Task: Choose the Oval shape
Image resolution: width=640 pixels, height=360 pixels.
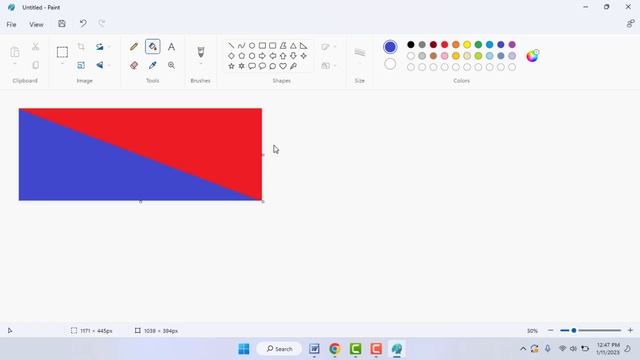Action: [x=252, y=45]
